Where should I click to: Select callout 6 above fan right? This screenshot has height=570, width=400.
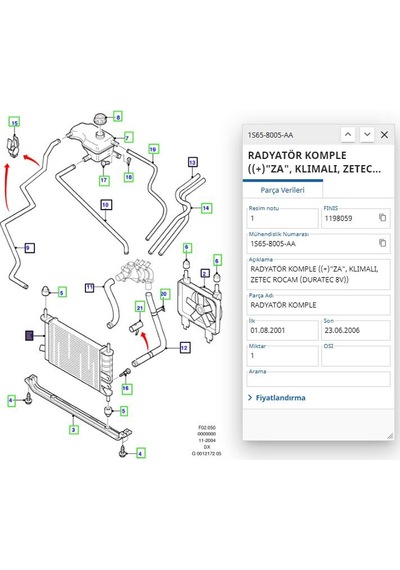pos(217,261)
